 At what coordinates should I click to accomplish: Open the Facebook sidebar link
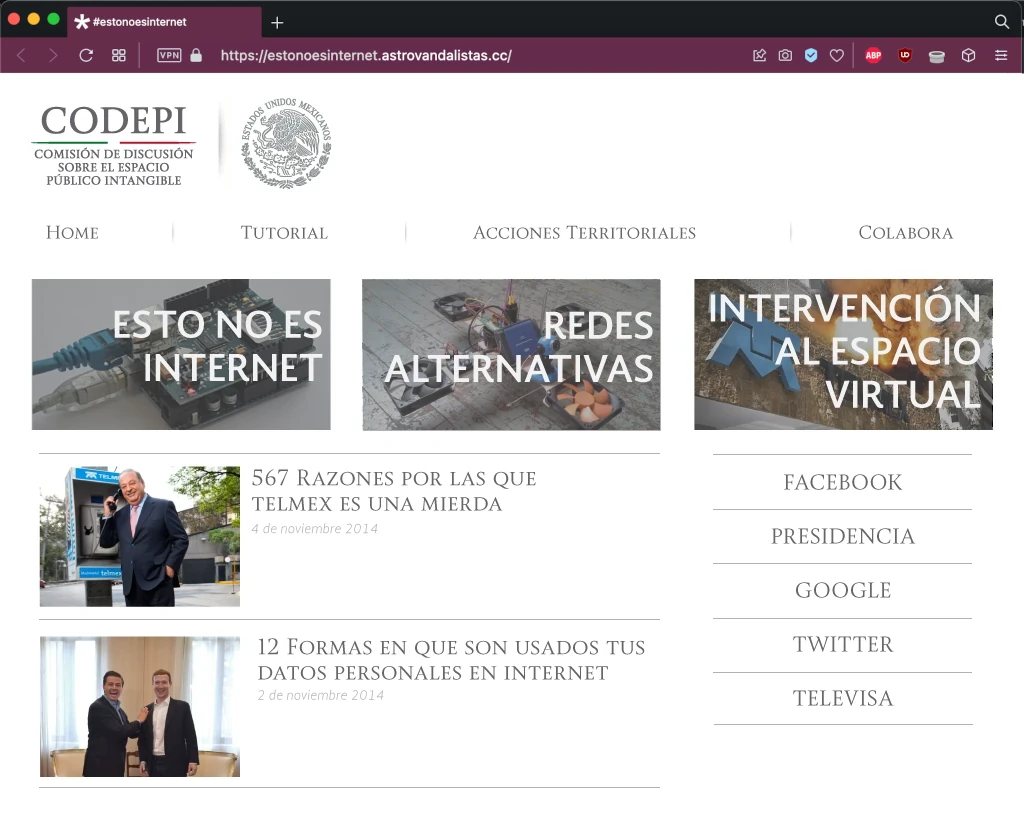842,482
